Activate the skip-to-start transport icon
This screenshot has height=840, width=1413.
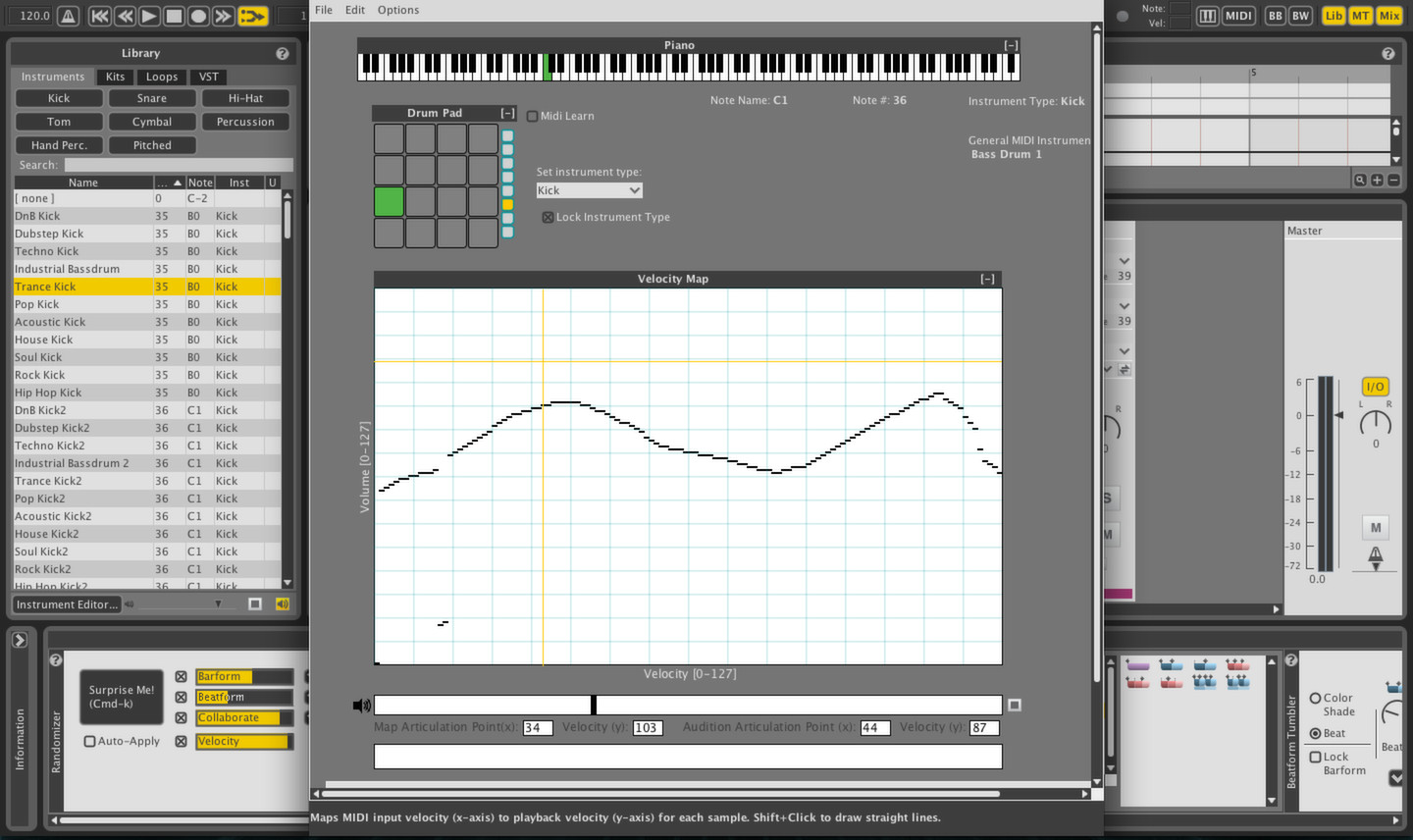pyautogui.click(x=99, y=16)
